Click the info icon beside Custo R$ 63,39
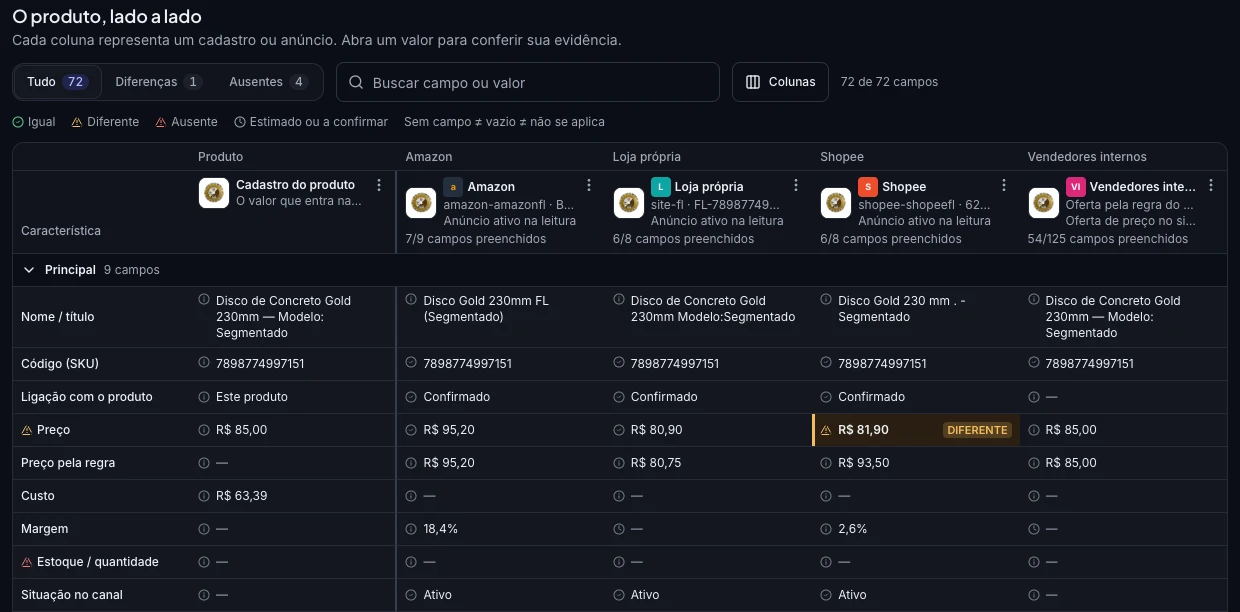The width and height of the screenshot is (1240, 612). click(x=204, y=496)
